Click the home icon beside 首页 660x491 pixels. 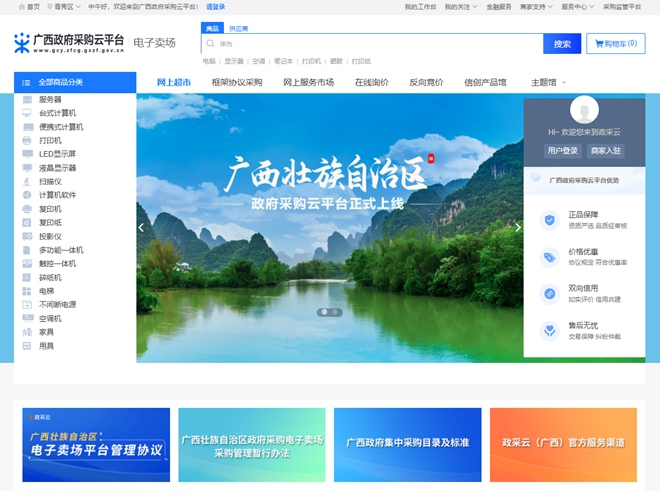pos(20,6)
